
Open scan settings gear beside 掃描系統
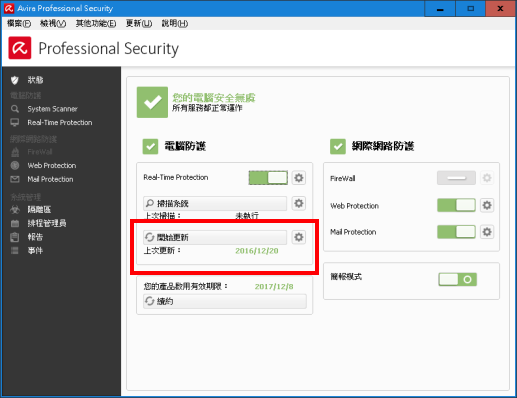pos(299,203)
